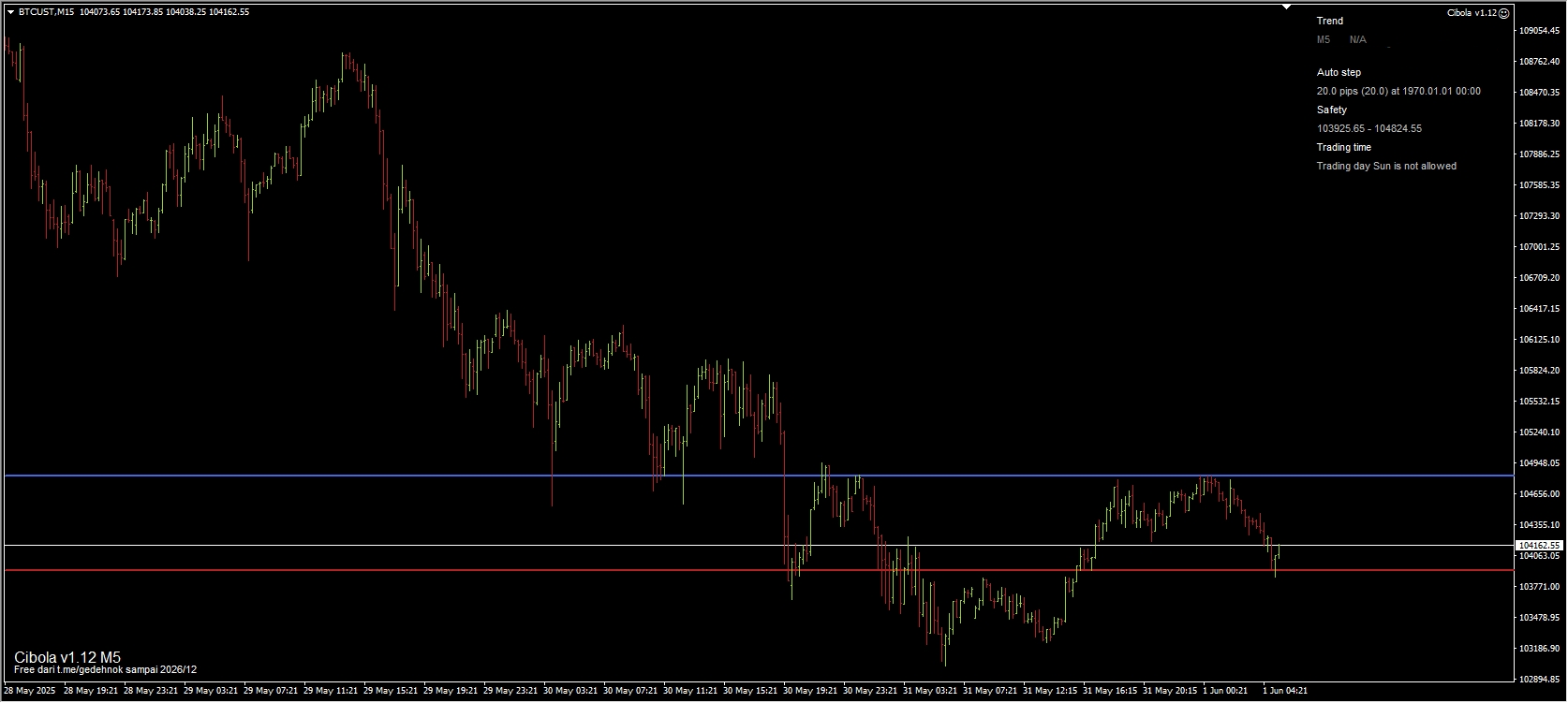Click the 'Trading day Sun is not allowed' text
The width and height of the screenshot is (1568, 703).
(x=1385, y=166)
